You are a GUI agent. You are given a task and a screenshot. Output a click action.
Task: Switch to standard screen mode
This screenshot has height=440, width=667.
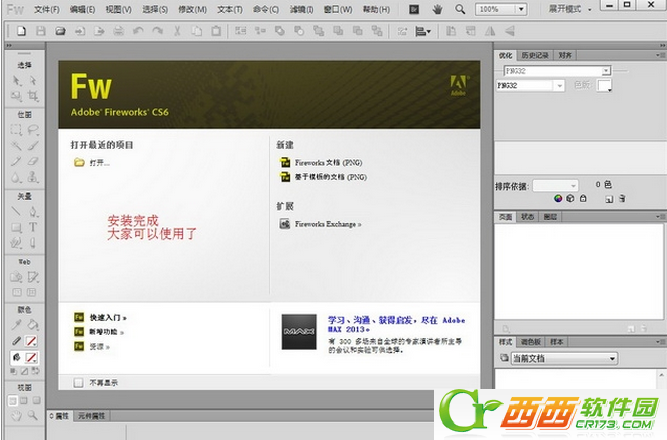coord(13,400)
